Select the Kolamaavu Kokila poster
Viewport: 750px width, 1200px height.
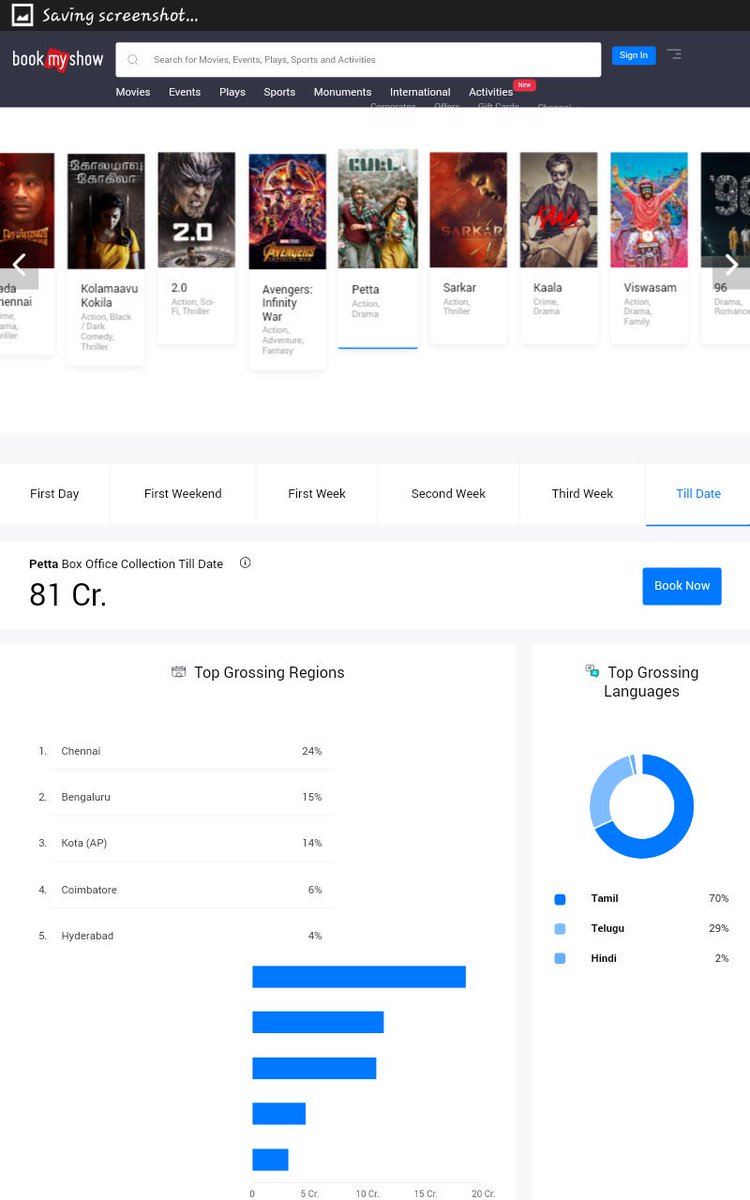(106, 211)
